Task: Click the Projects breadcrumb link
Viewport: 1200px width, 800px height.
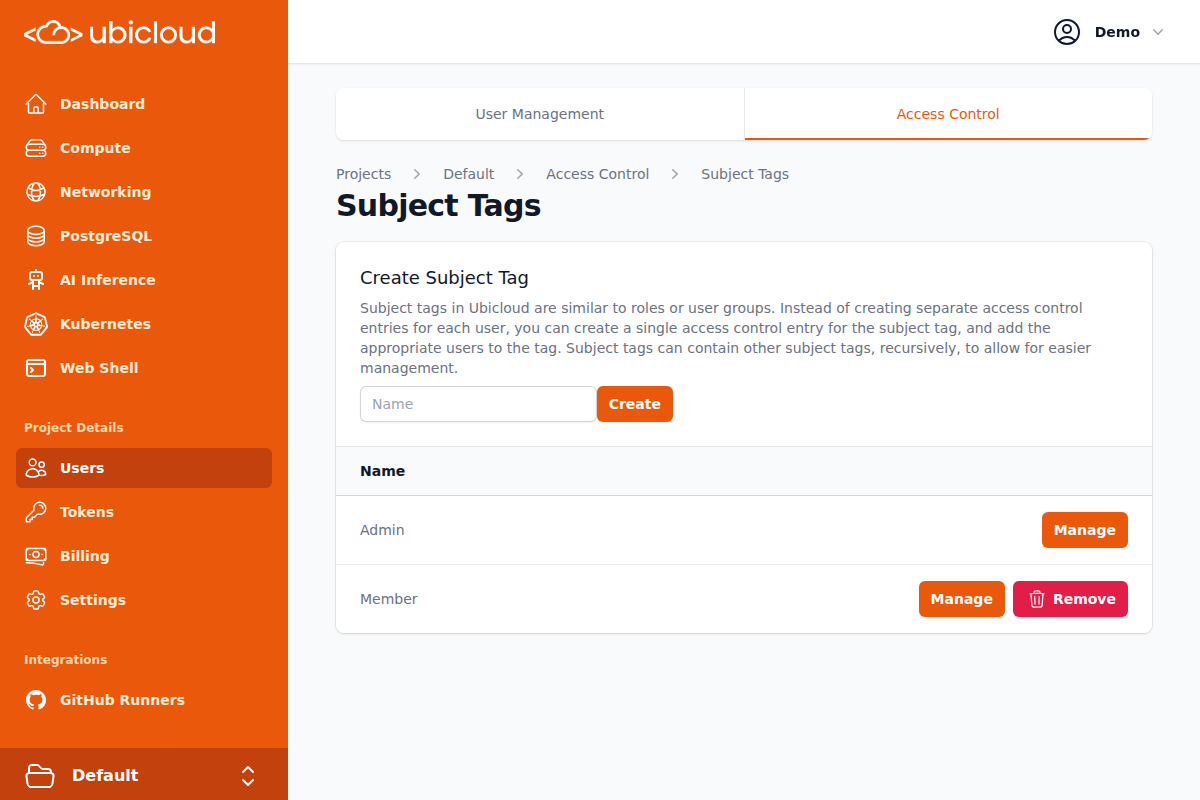Action: coord(363,174)
